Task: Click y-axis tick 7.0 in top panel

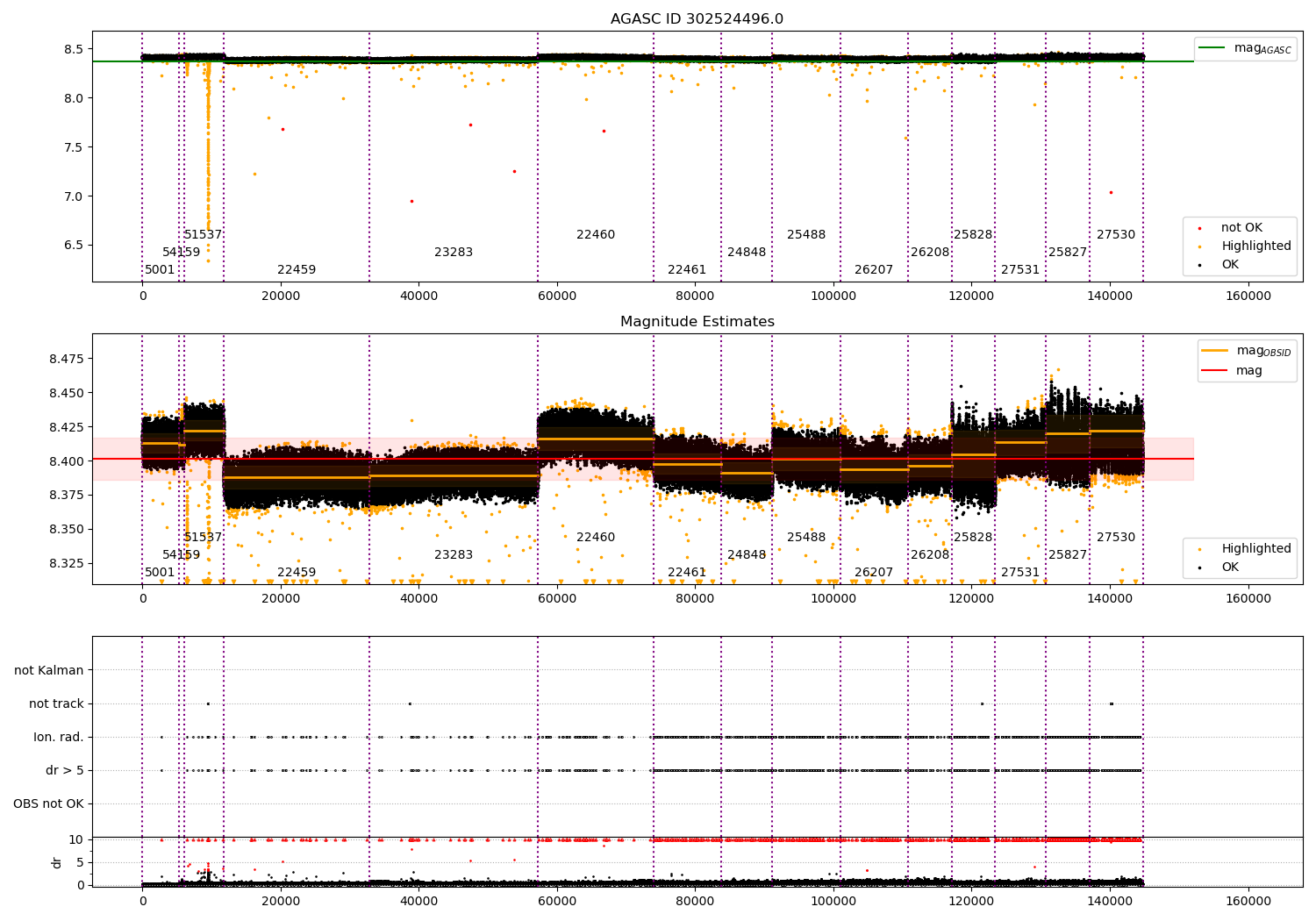Action: tap(74, 196)
